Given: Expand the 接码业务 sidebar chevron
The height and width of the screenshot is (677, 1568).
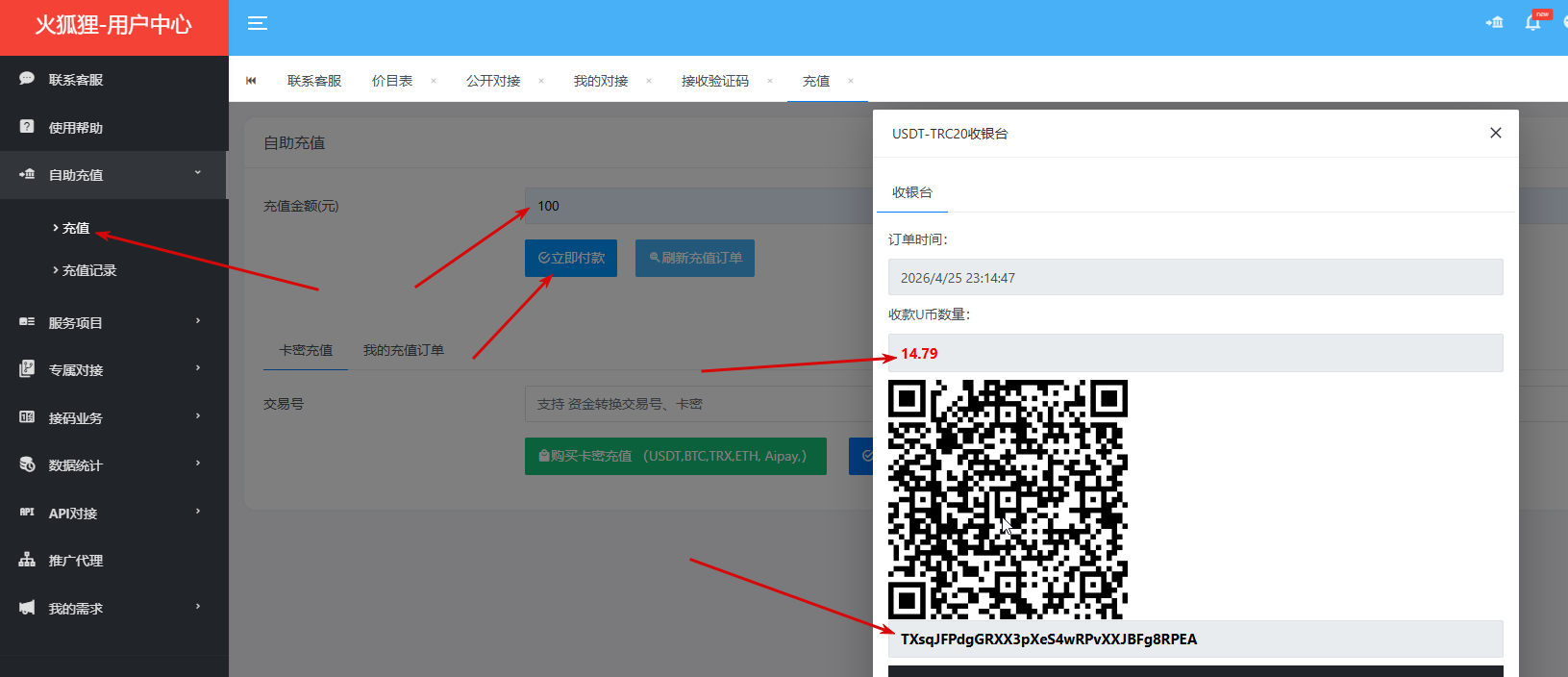Looking at the screenshot, I should tap(198, 416).
